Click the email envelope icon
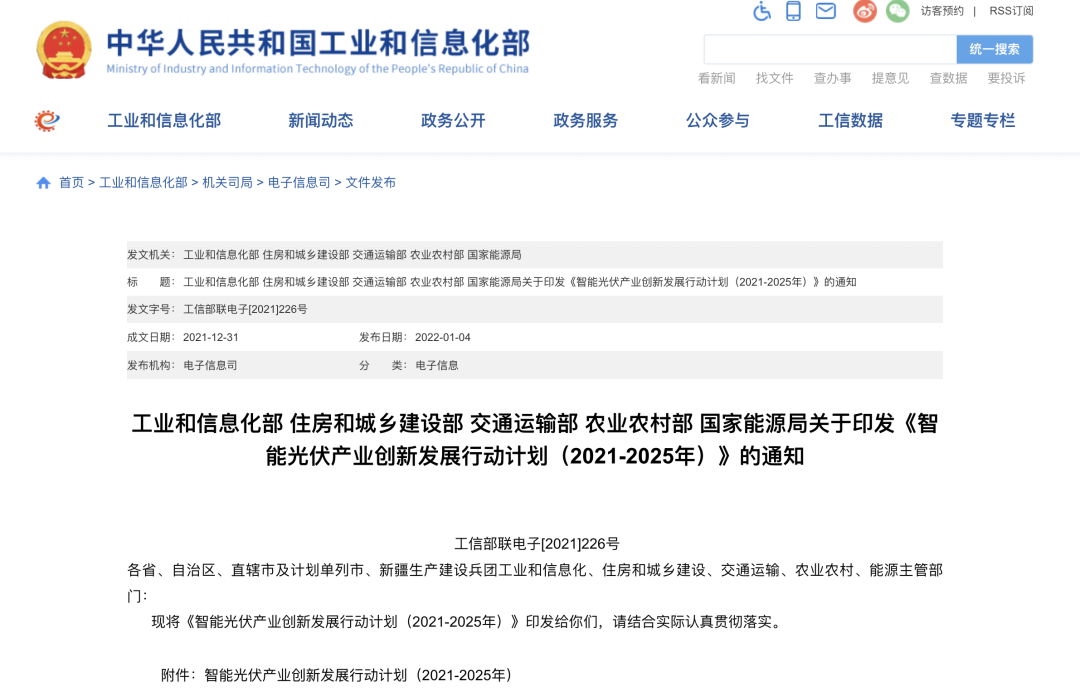This screenshot has height=692, width=1080. 826,13
